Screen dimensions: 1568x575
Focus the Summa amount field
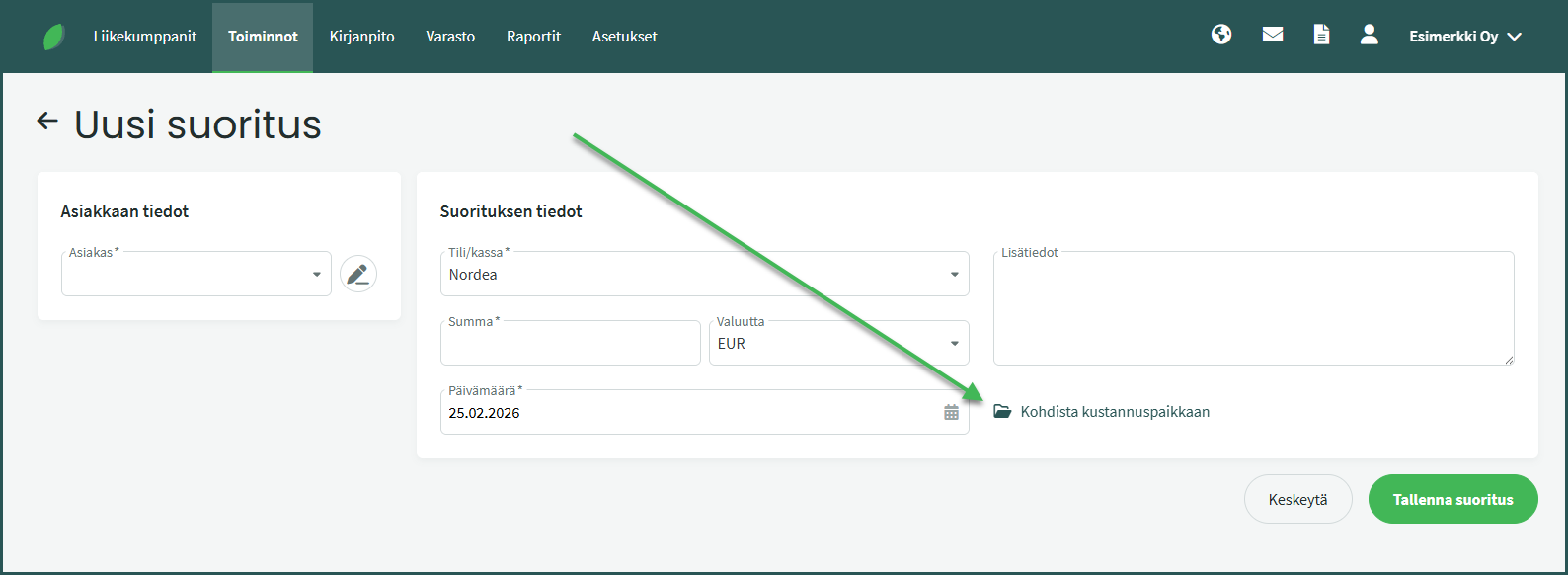tap(570, 345)
